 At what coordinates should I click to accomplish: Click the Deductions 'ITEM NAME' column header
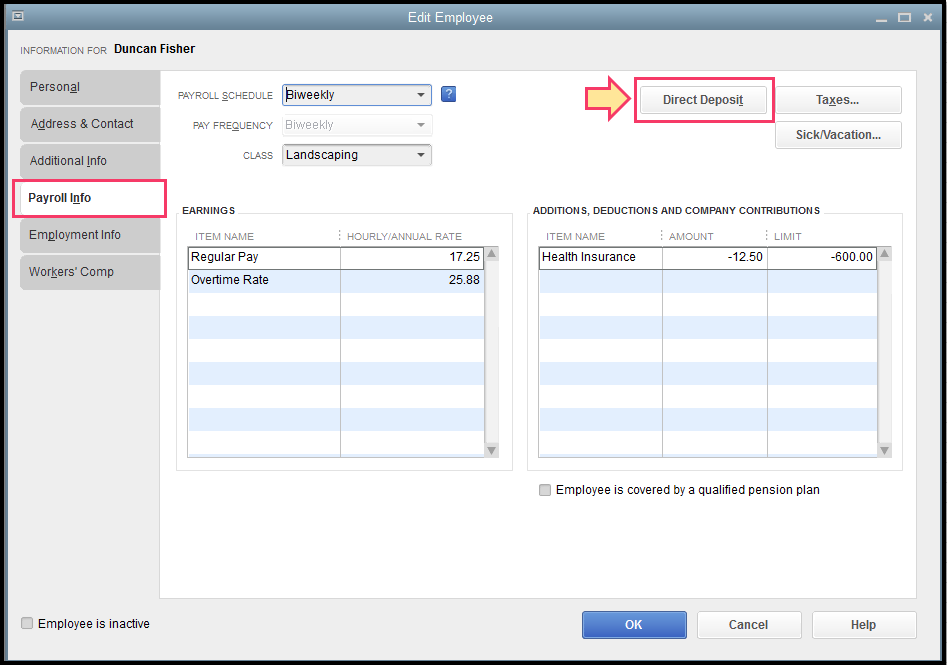[575, 237]
